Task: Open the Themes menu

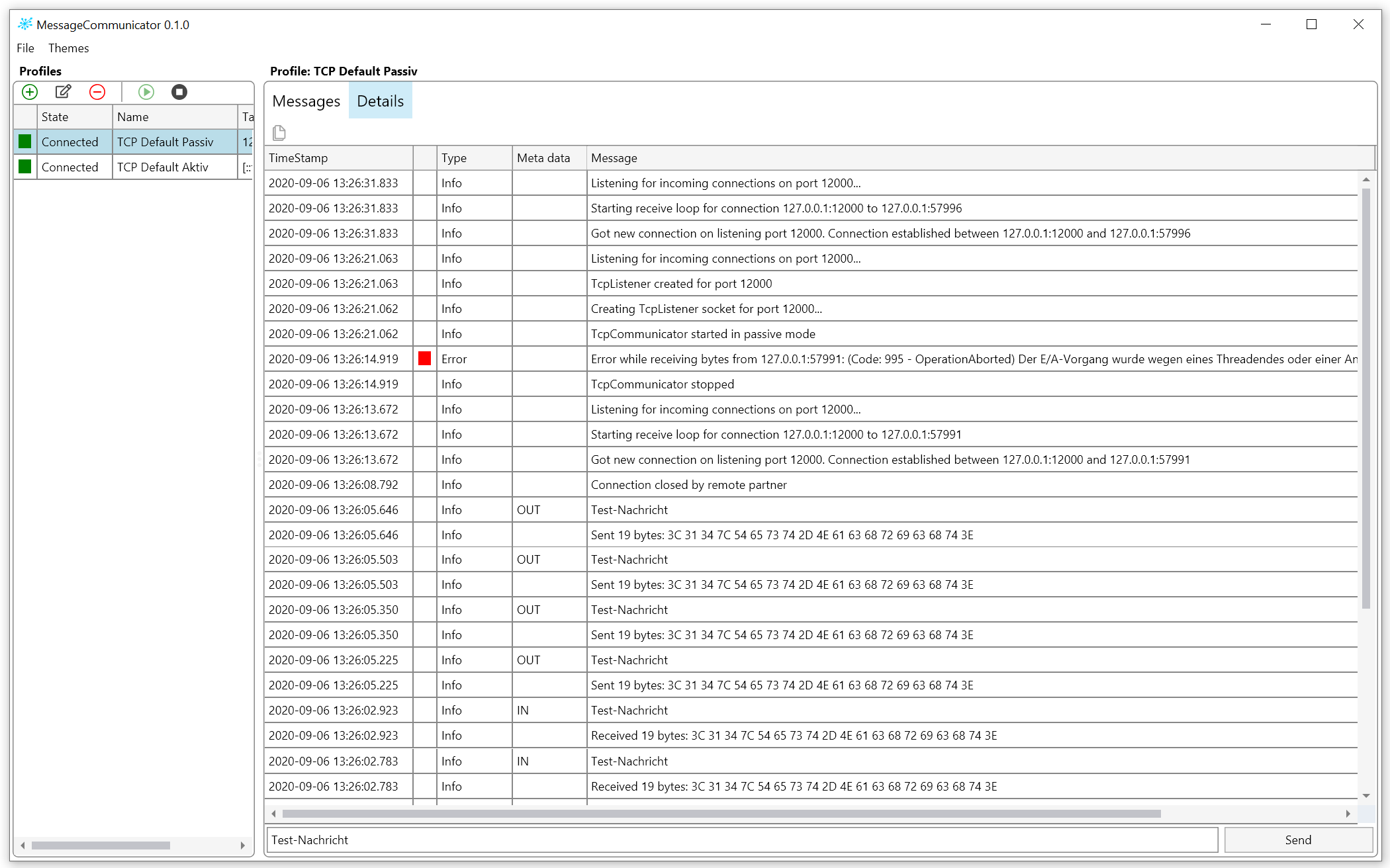Action: click(x=68, y=48)
